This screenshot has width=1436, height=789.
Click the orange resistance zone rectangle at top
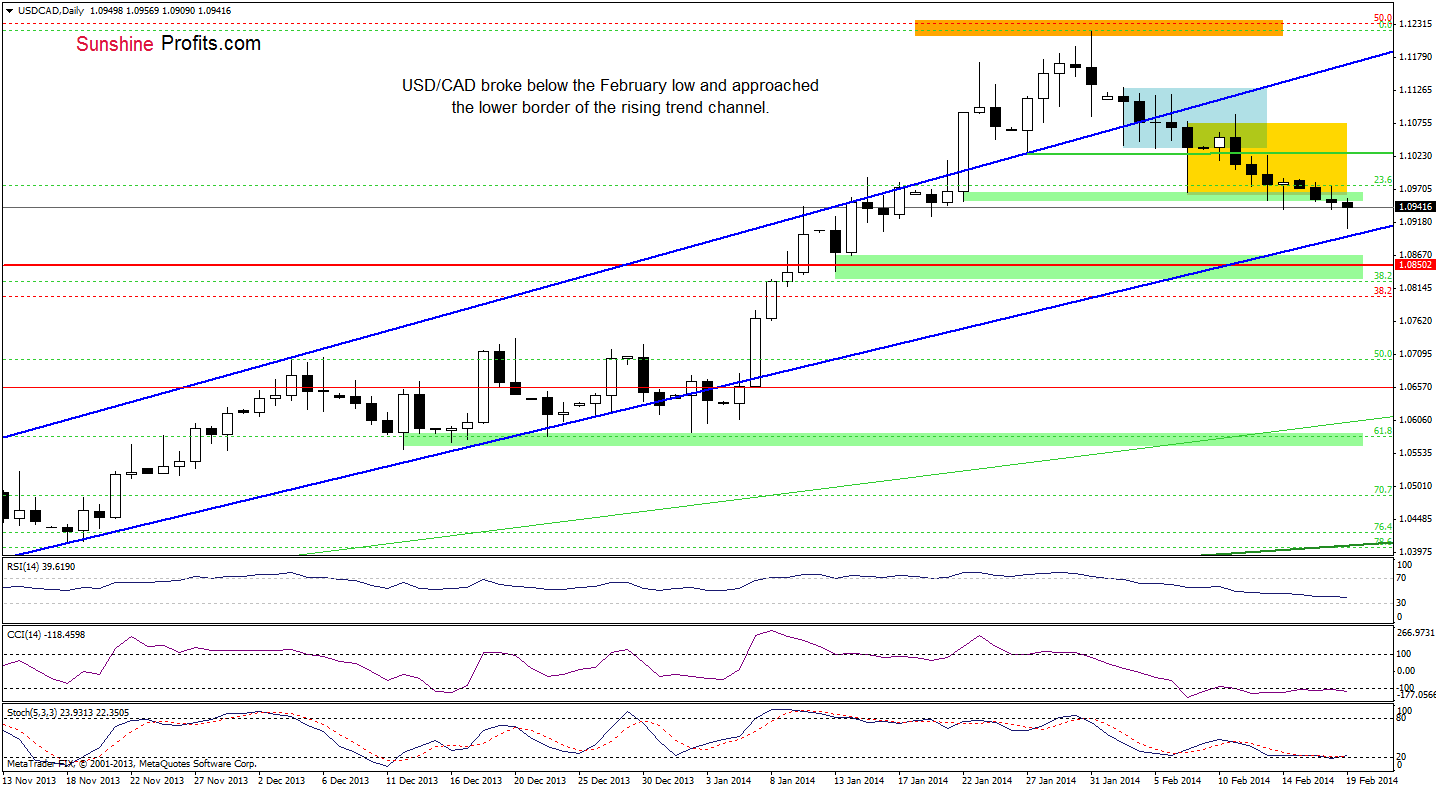click(x=1098, y=28)
